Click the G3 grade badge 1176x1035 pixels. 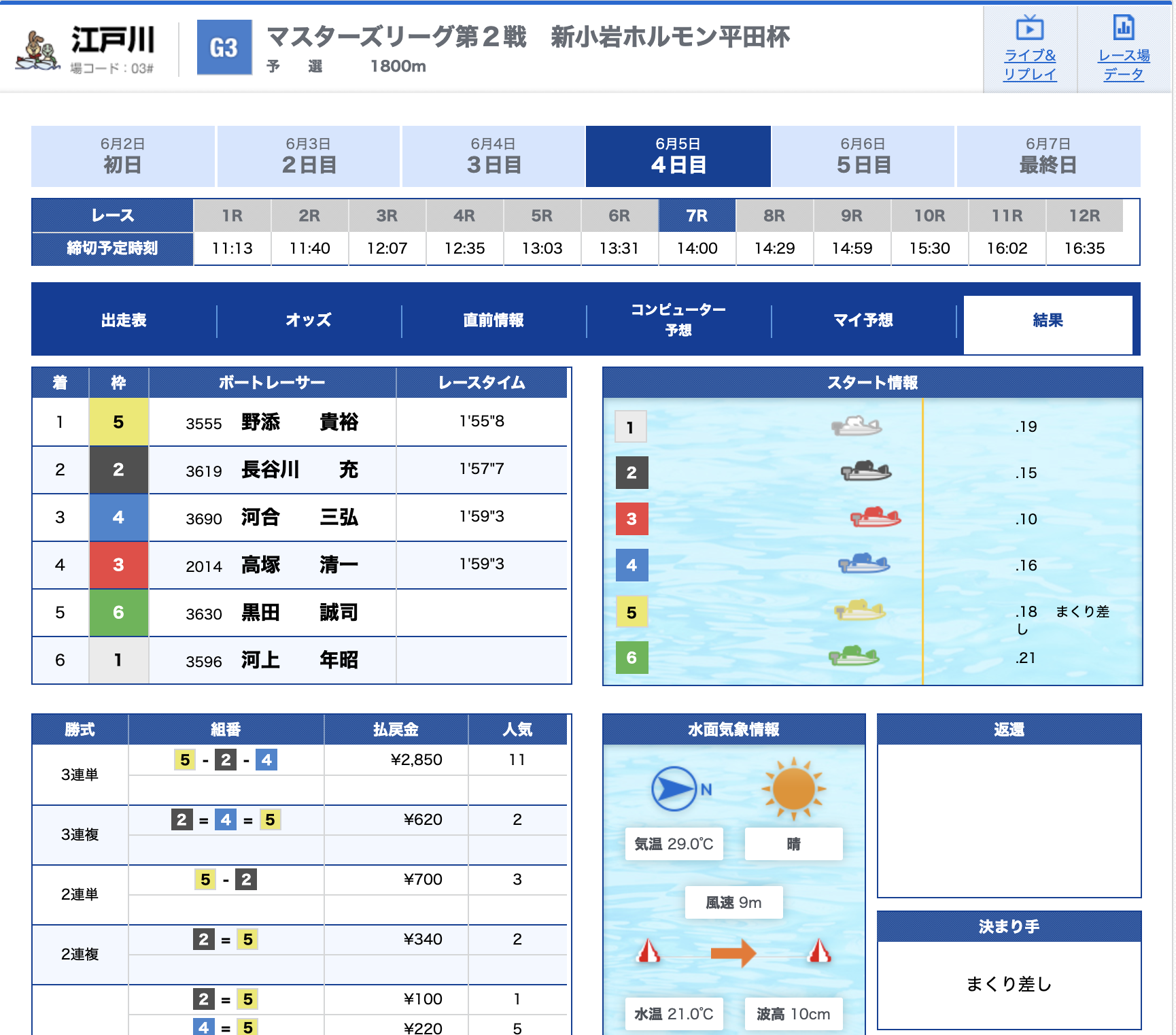[224, 48]
